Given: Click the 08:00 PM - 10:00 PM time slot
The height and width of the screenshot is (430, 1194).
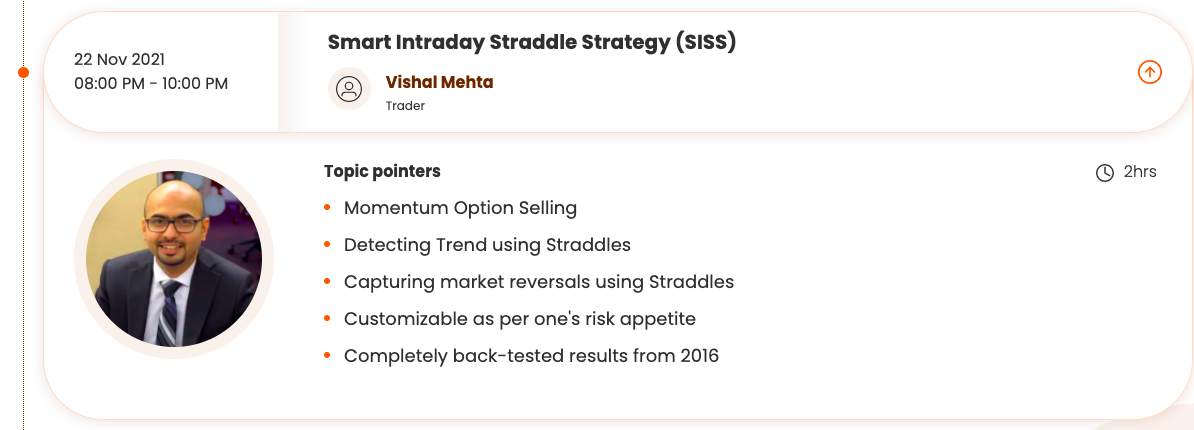Looking at the screenshot, I should [151, 83].
